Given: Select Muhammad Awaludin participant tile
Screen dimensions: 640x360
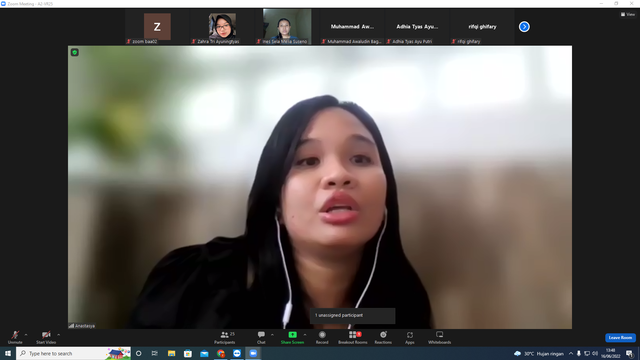Looking at the screenshot, I should (352, 27).
